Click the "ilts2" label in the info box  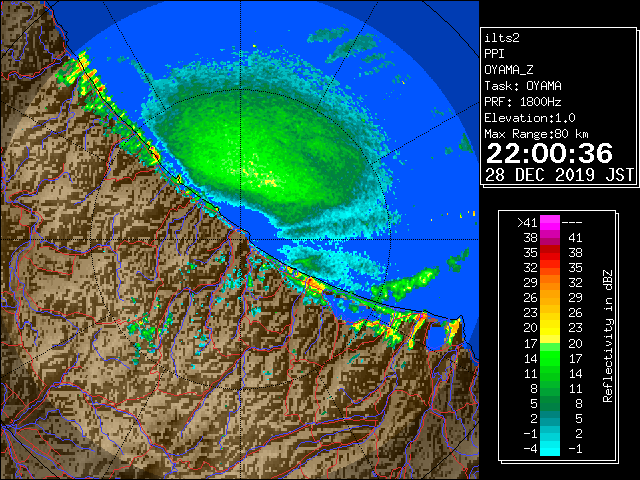502,38
